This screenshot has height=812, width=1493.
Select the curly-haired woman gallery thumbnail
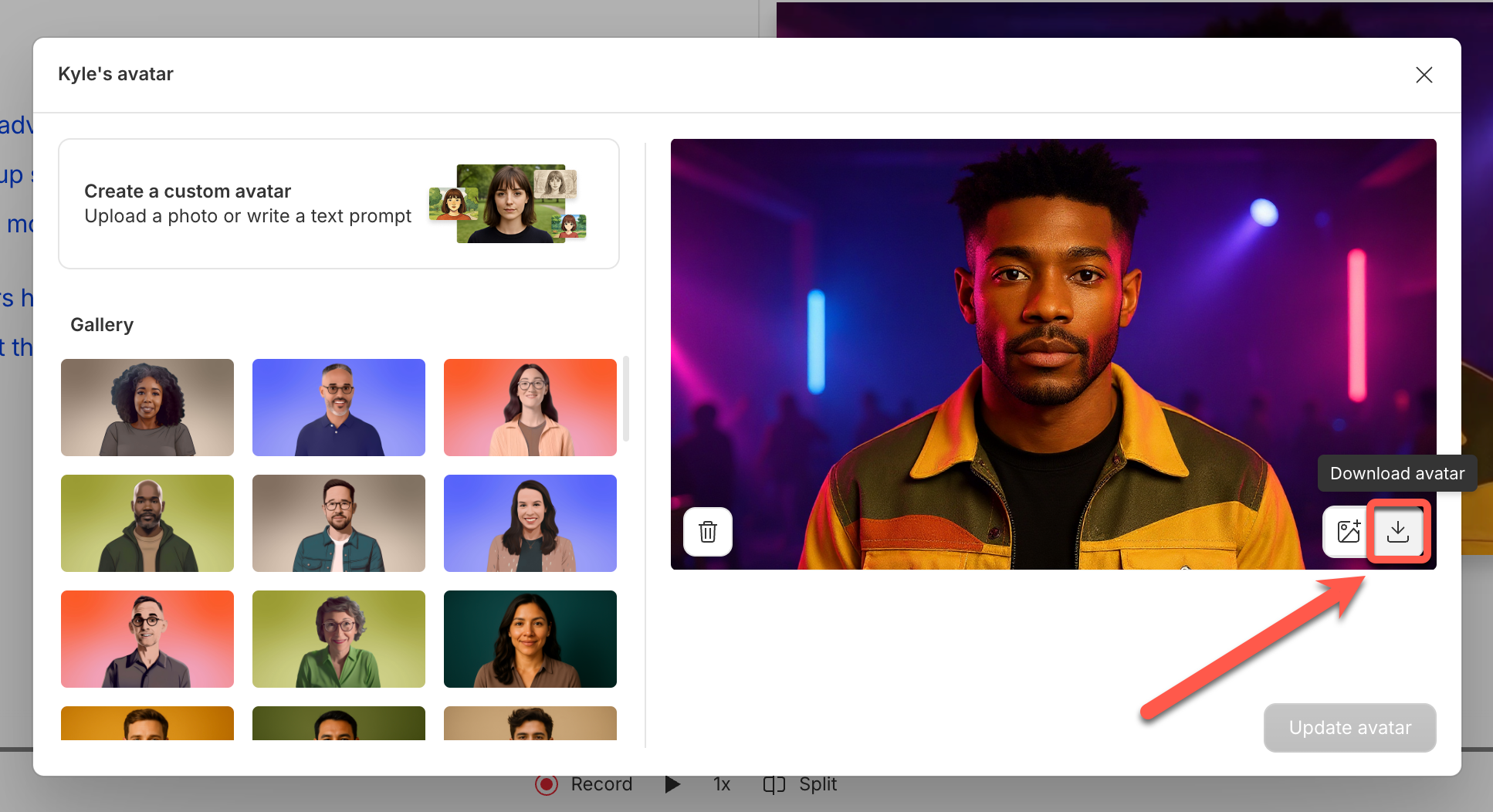147,408
